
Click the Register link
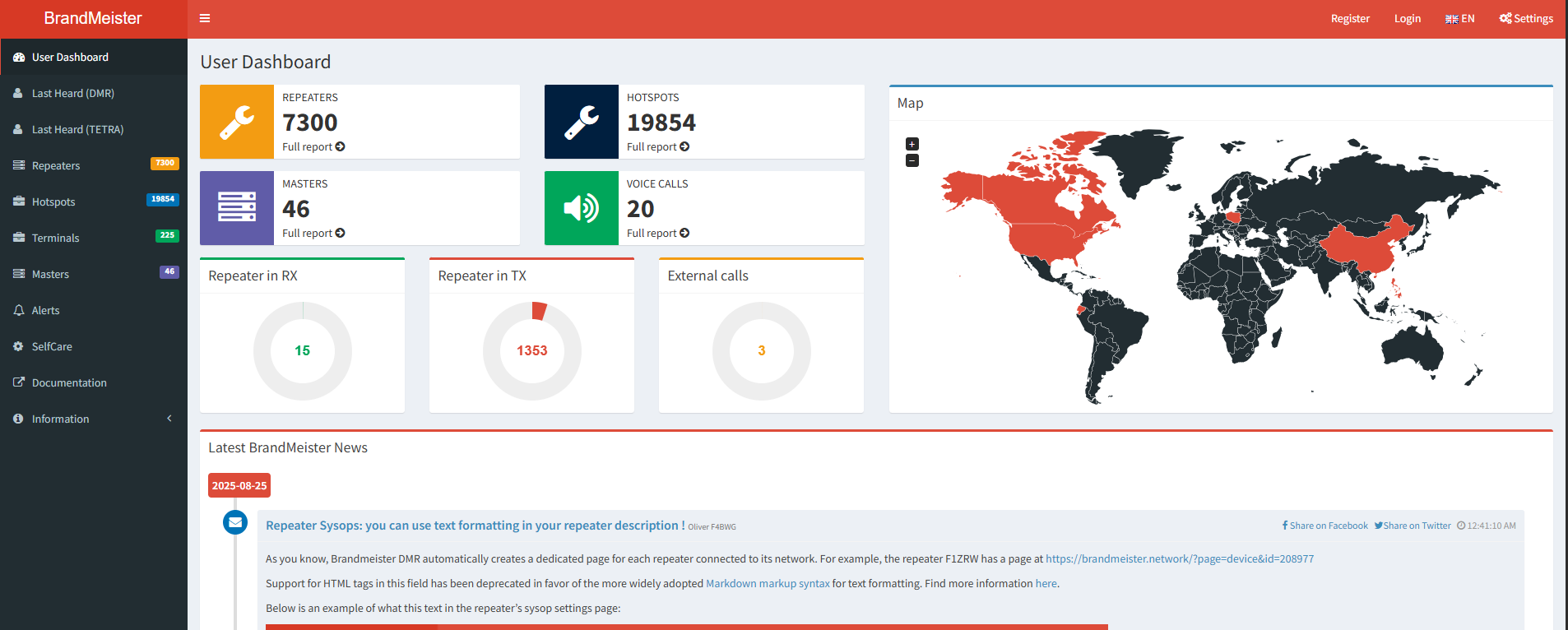tap(1350, 19)
